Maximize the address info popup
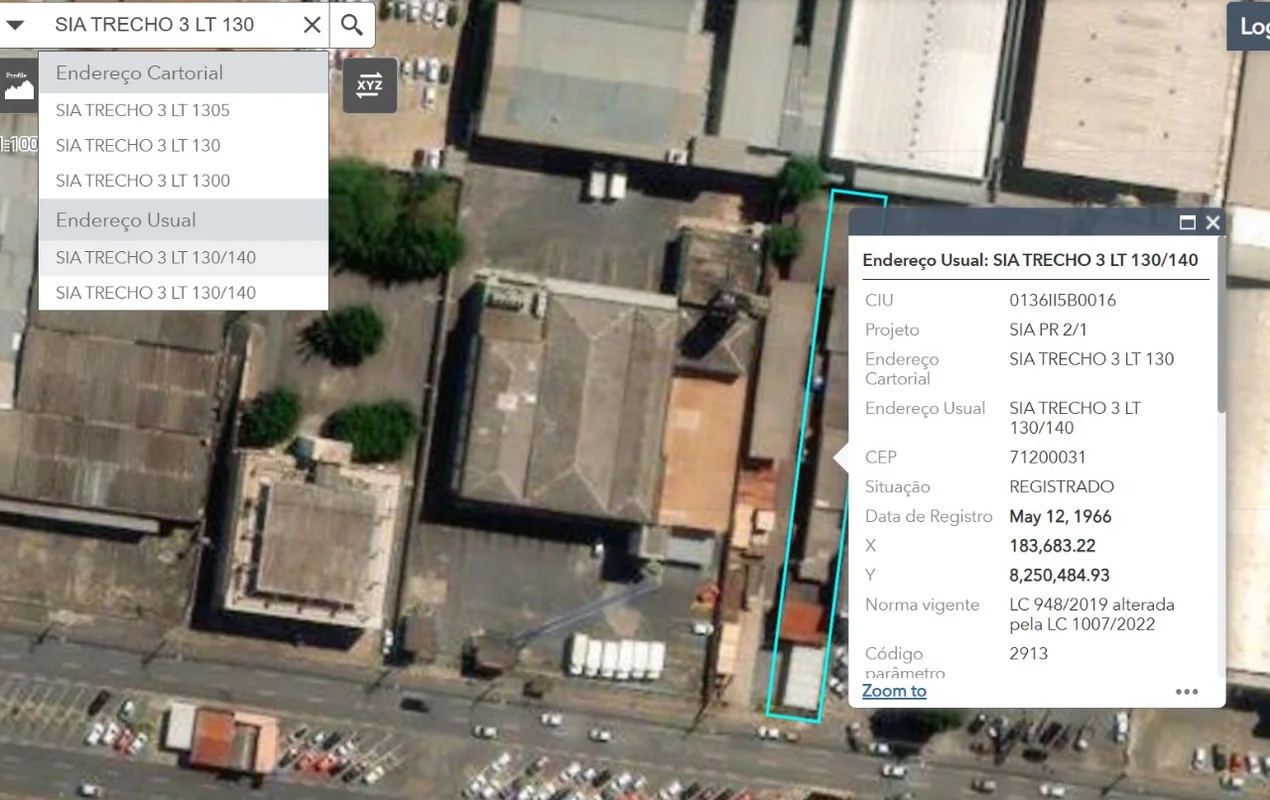The height and width of the screenshot is (800, 1270). 1188,223
